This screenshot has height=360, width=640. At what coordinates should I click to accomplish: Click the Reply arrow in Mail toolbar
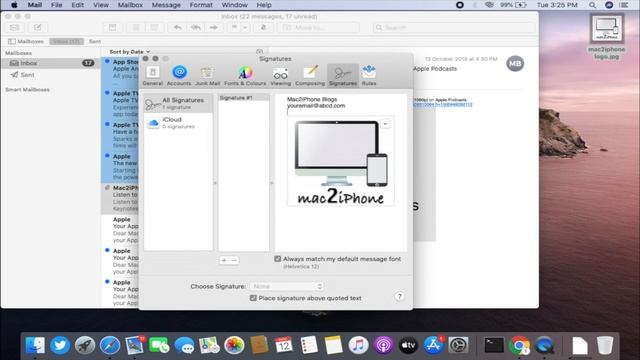(178, 27)
